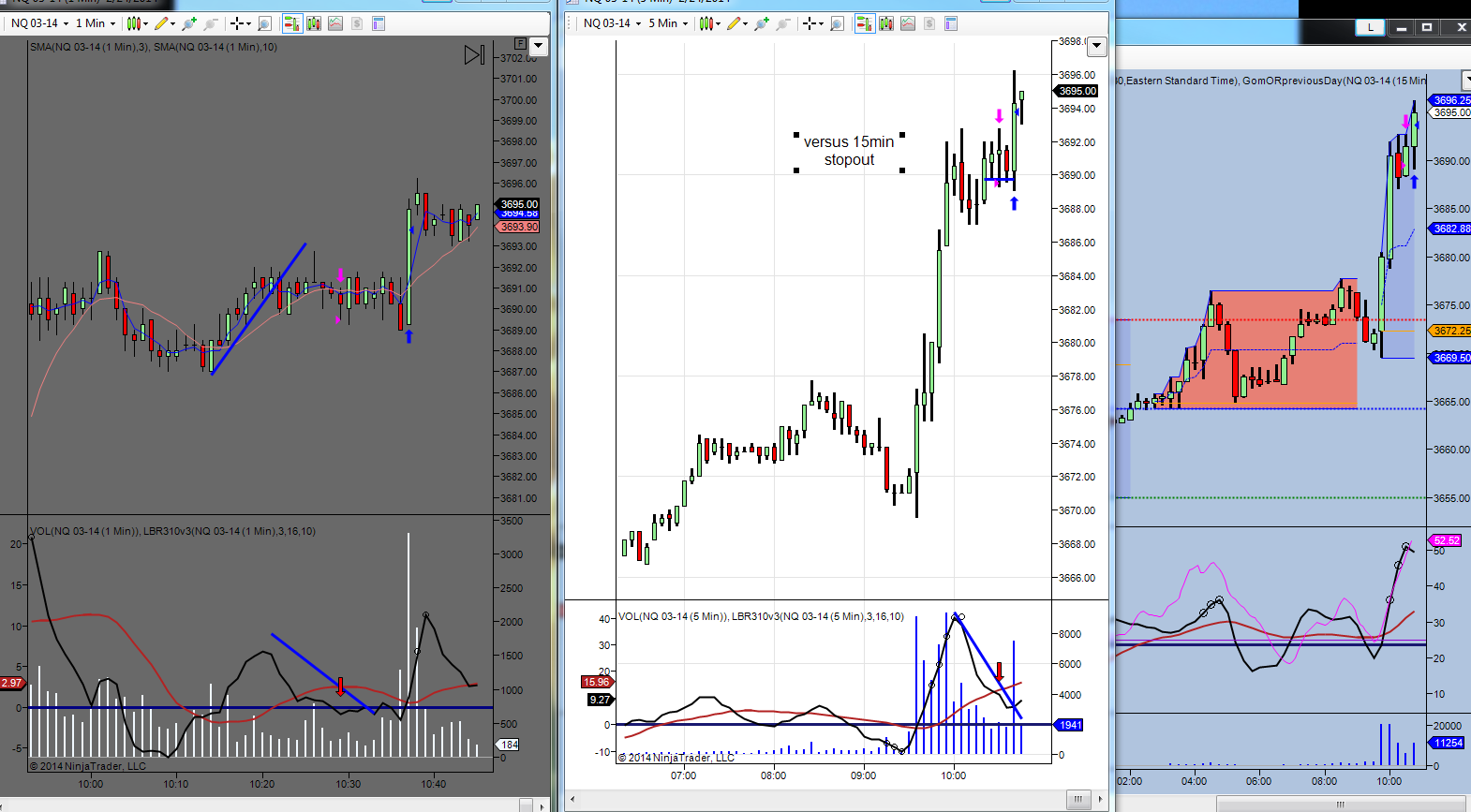This screenshot has height=812, width=1471.
Task: Select the 'versus 15min stopout' text annotation
Action: pyautogui.click(x=849, y=151)
